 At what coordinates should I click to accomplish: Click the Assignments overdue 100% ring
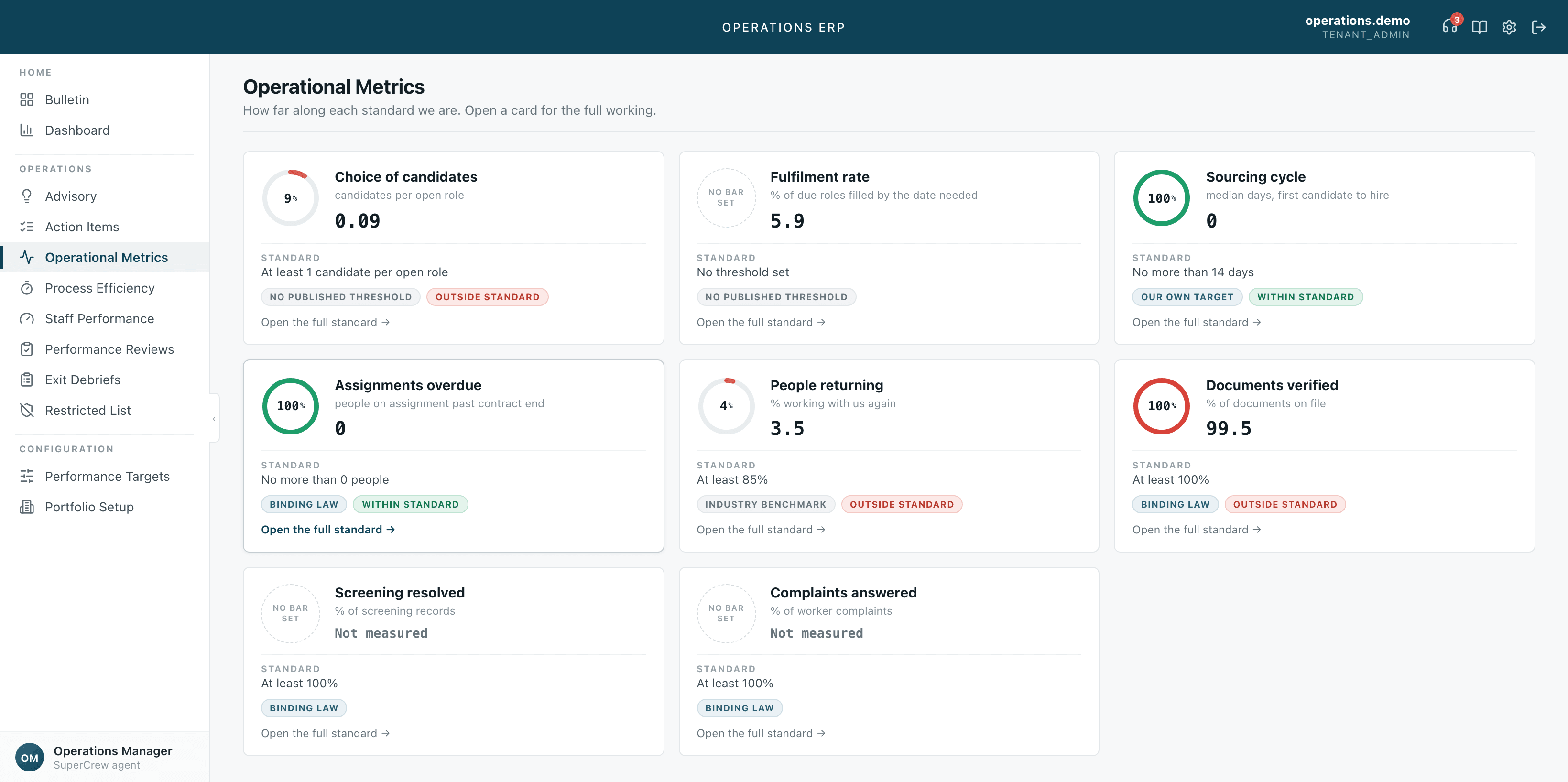tap(290, 406)
